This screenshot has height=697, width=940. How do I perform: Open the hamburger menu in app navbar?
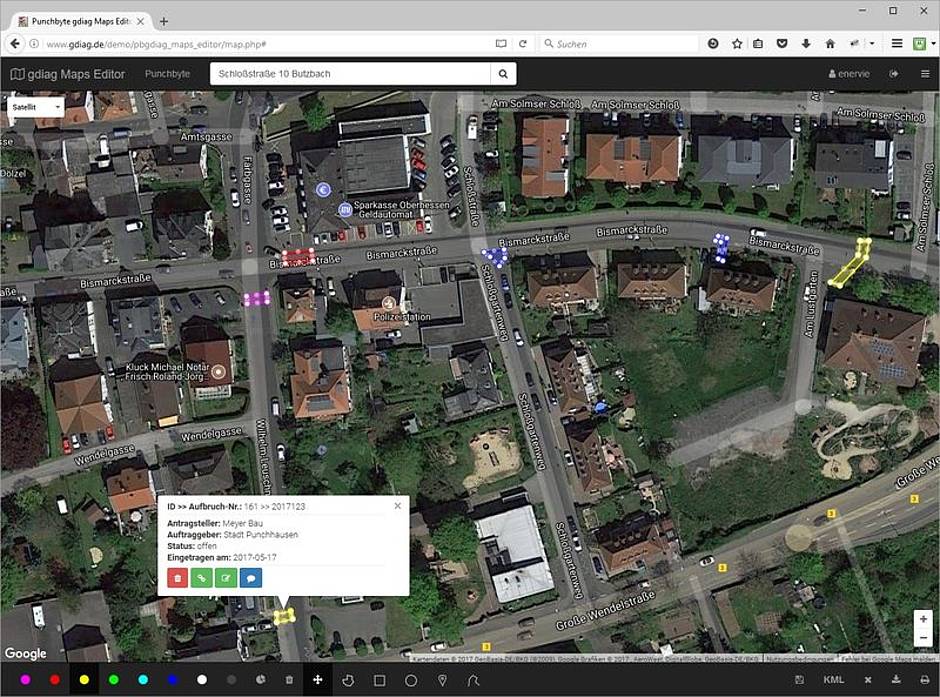click(924, 74)
